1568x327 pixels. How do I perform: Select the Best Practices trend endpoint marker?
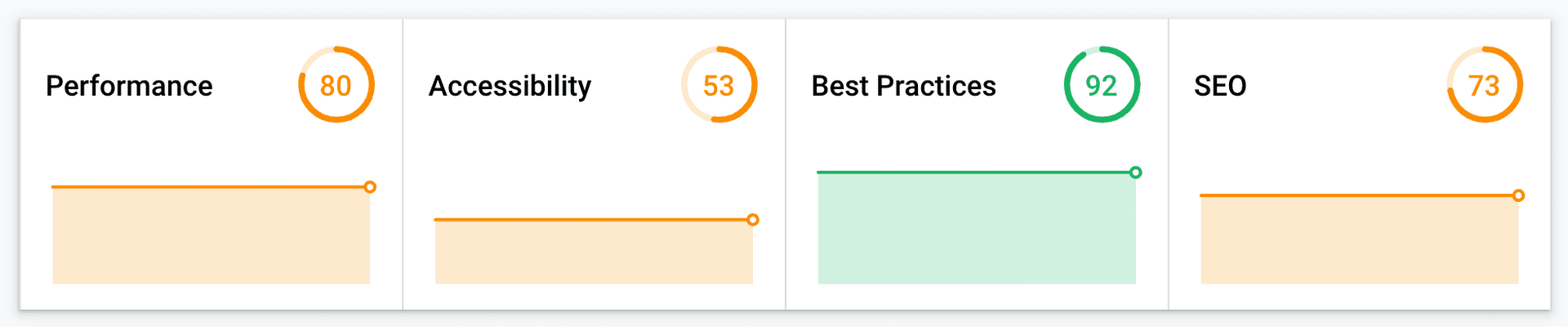1136,172
